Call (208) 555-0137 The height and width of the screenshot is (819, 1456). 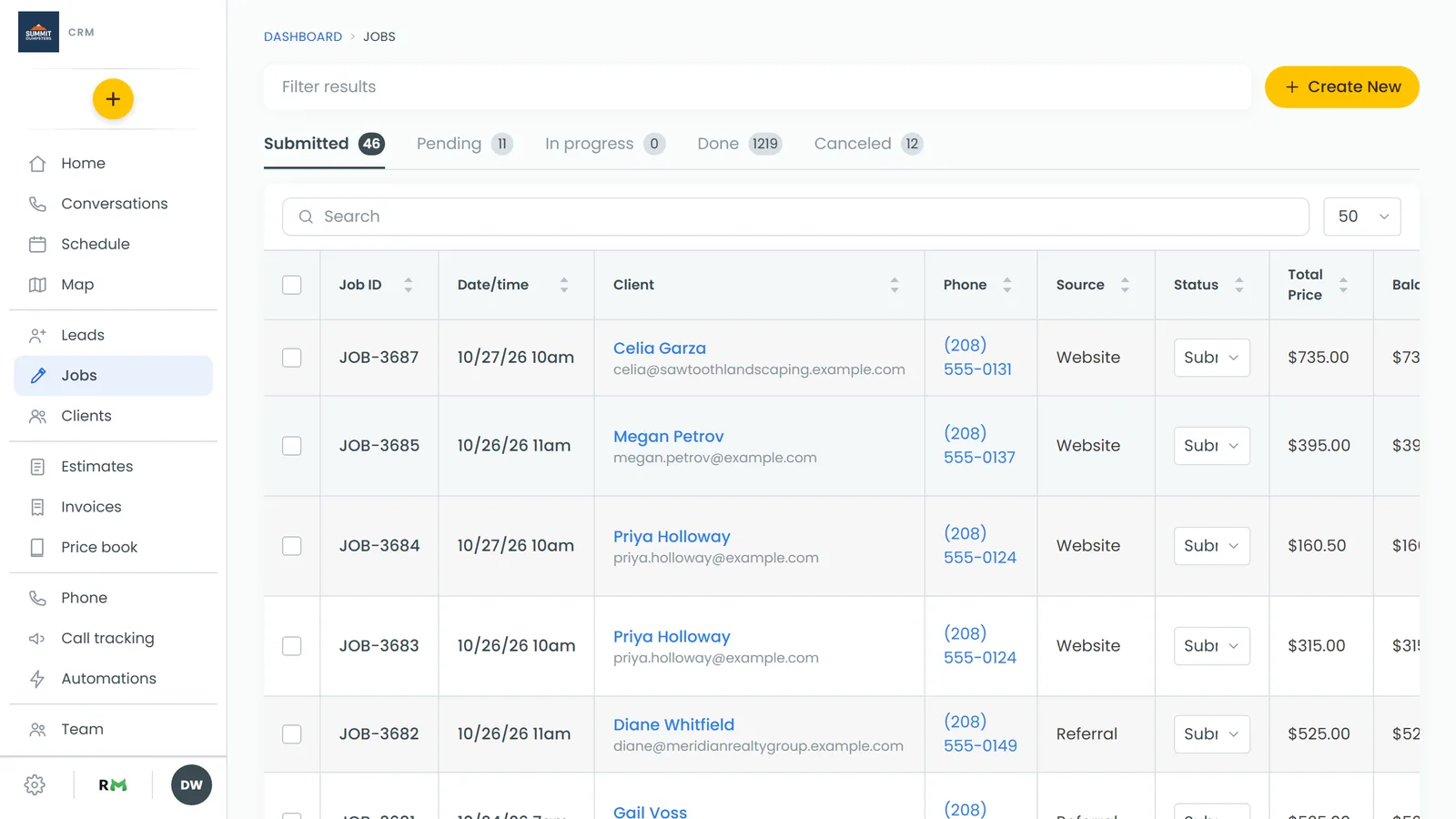pos(979,446)
